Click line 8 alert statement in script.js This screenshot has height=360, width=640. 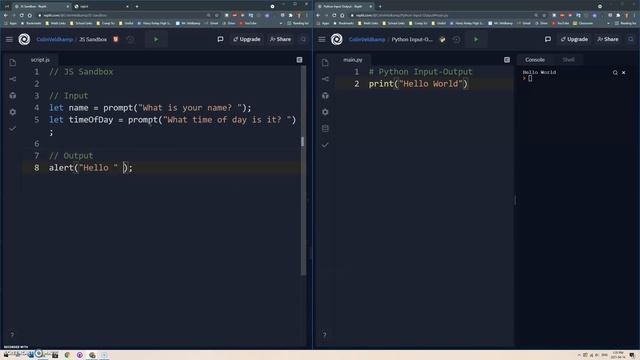pos(91,168)
